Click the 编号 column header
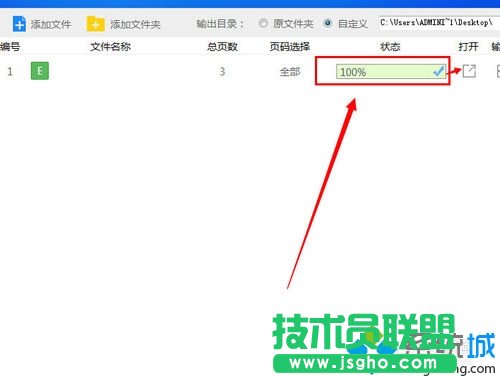The width and height of the screenshot is (500, 379). tap(10, 46)
